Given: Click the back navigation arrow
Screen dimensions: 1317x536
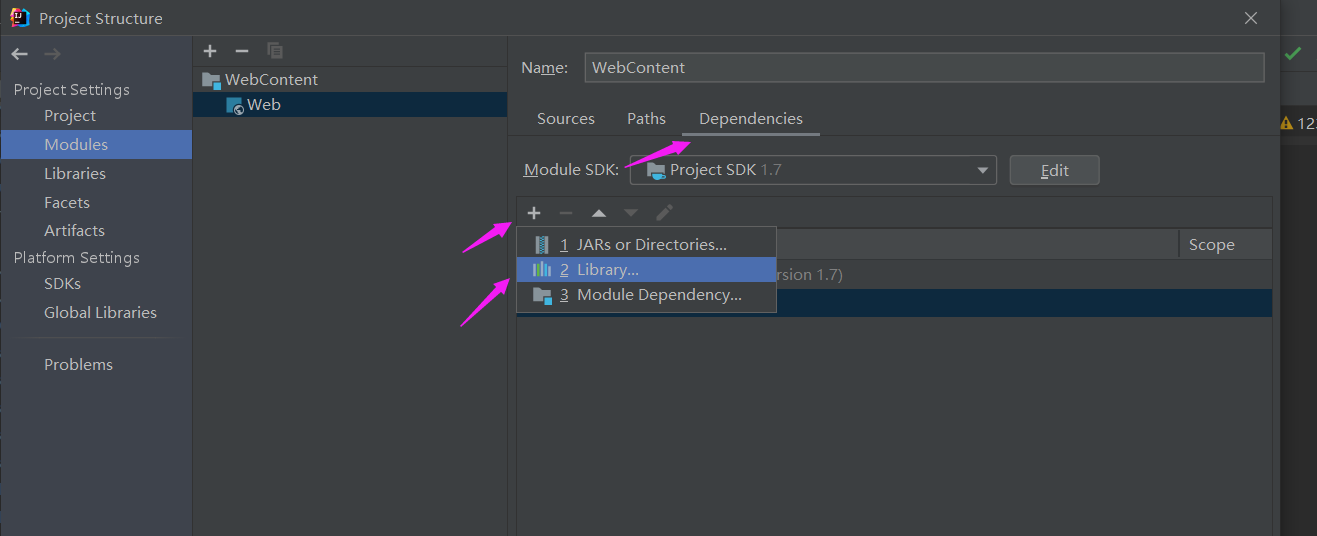Looking at the screenshot, I should tap(20, 54).
